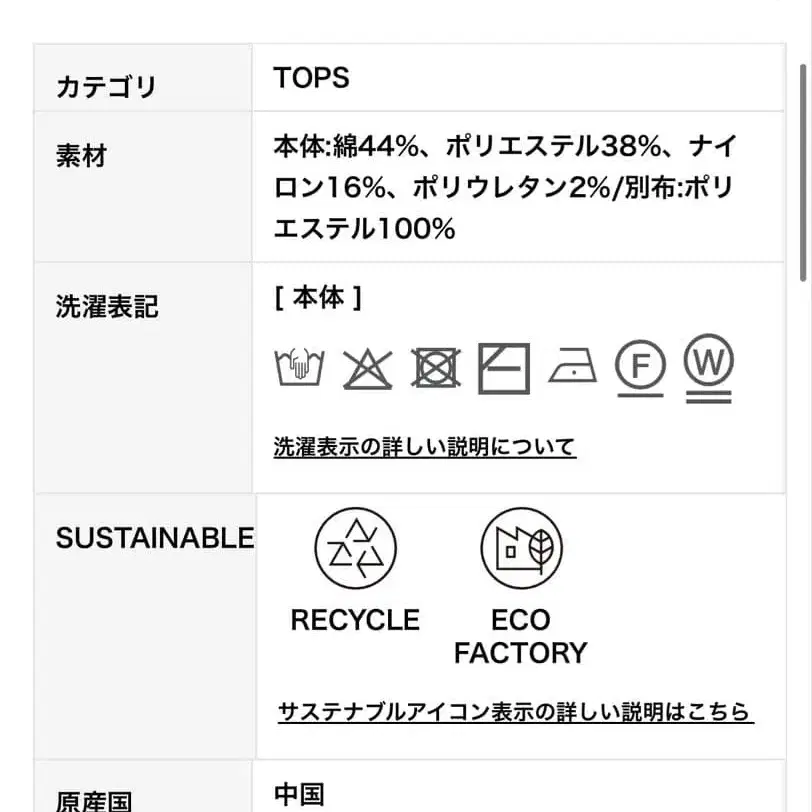Image resolution: width=812 pixels, height=812 pixels.
Task: Click the SUSTAINABLE row label
Action: pos(155,538)
